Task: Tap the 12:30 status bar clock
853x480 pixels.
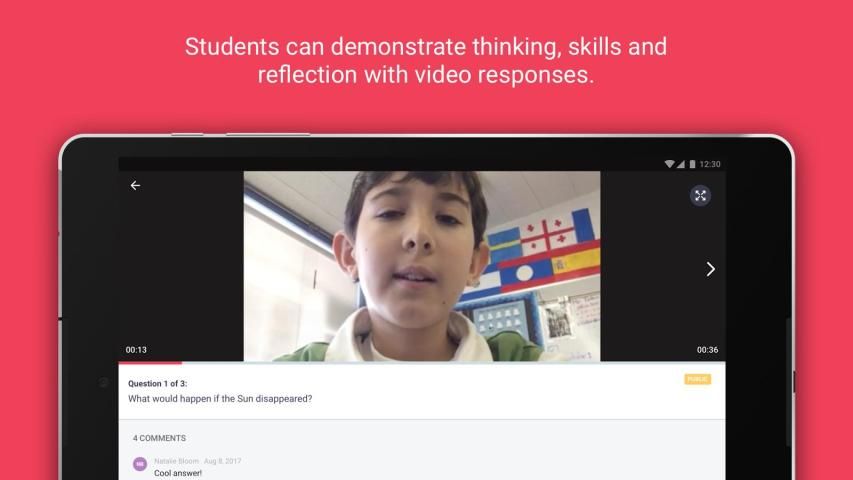Action: pyautogui.click(x=710, y=164)
